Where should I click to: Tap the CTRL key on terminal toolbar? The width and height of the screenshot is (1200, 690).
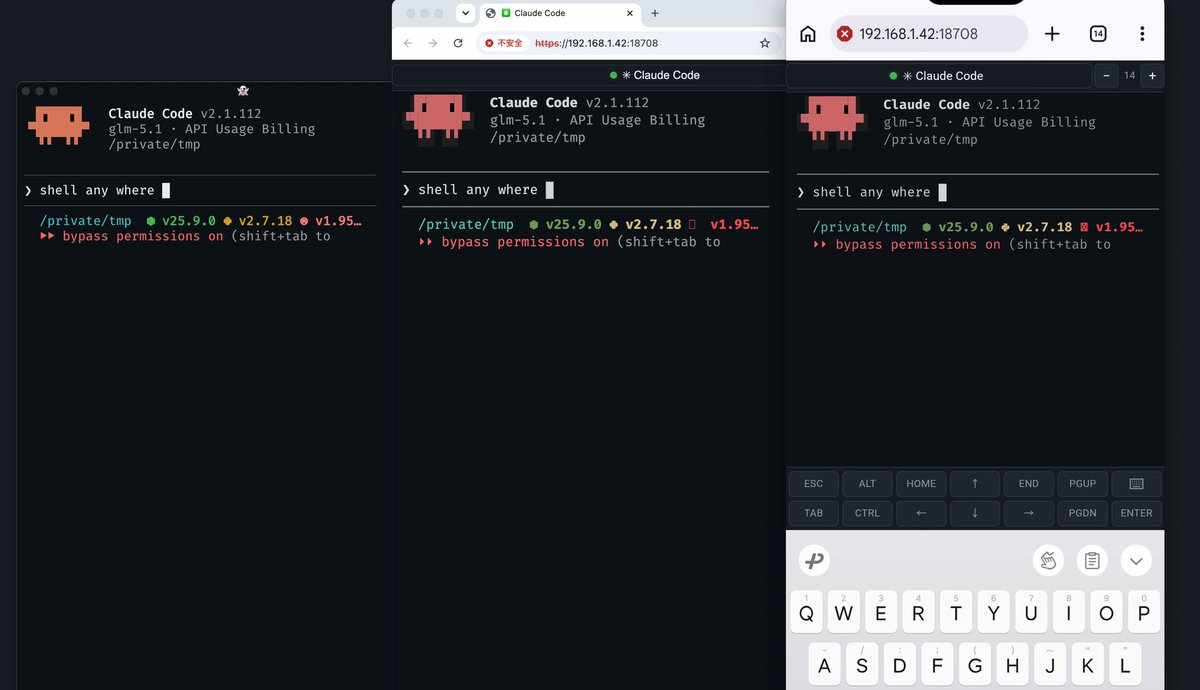[x=867, y=513]
